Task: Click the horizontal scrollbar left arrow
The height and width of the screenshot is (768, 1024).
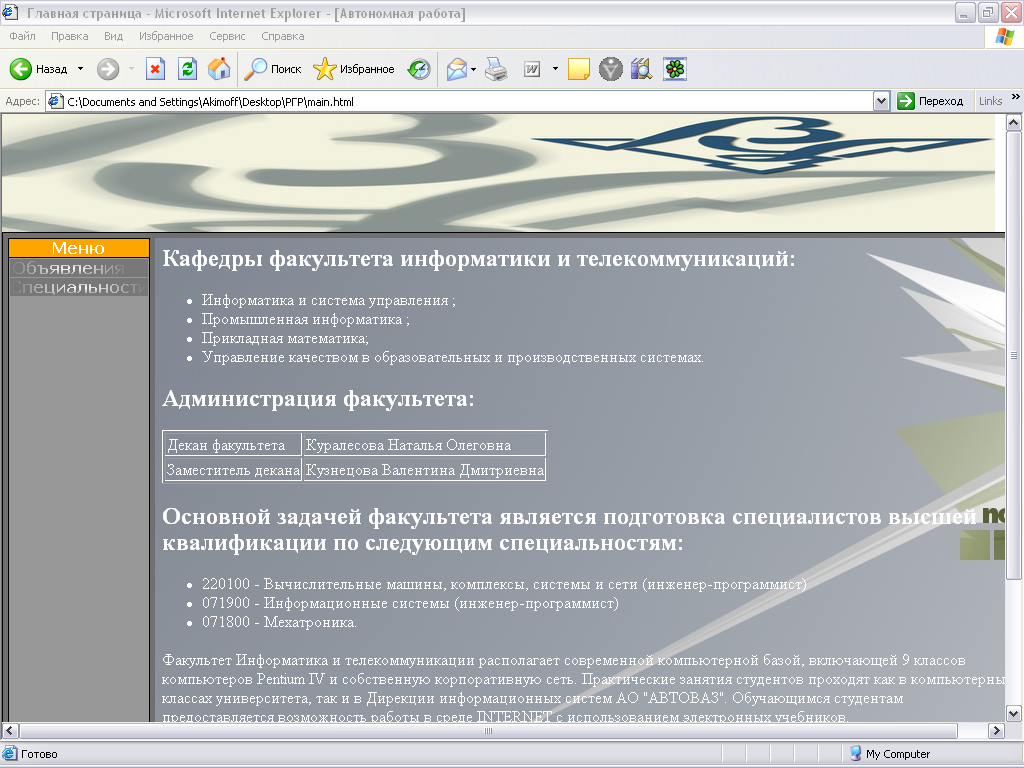Action: 10,731
